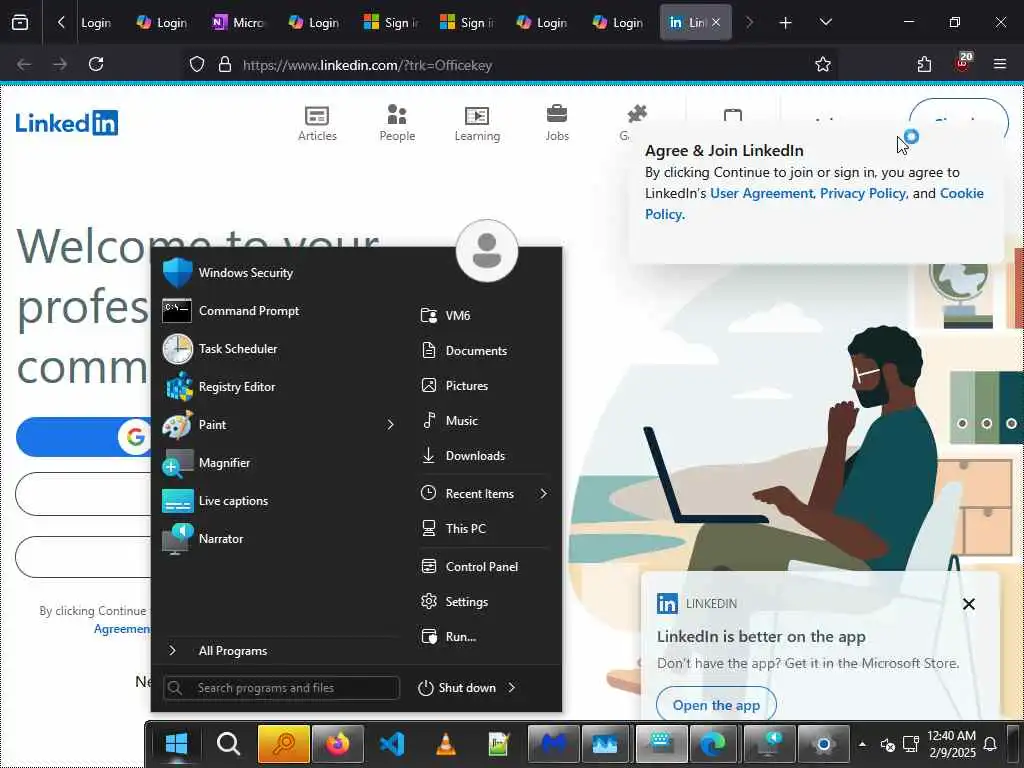Click the uBlock extension icon with badge

pos(963,63)
